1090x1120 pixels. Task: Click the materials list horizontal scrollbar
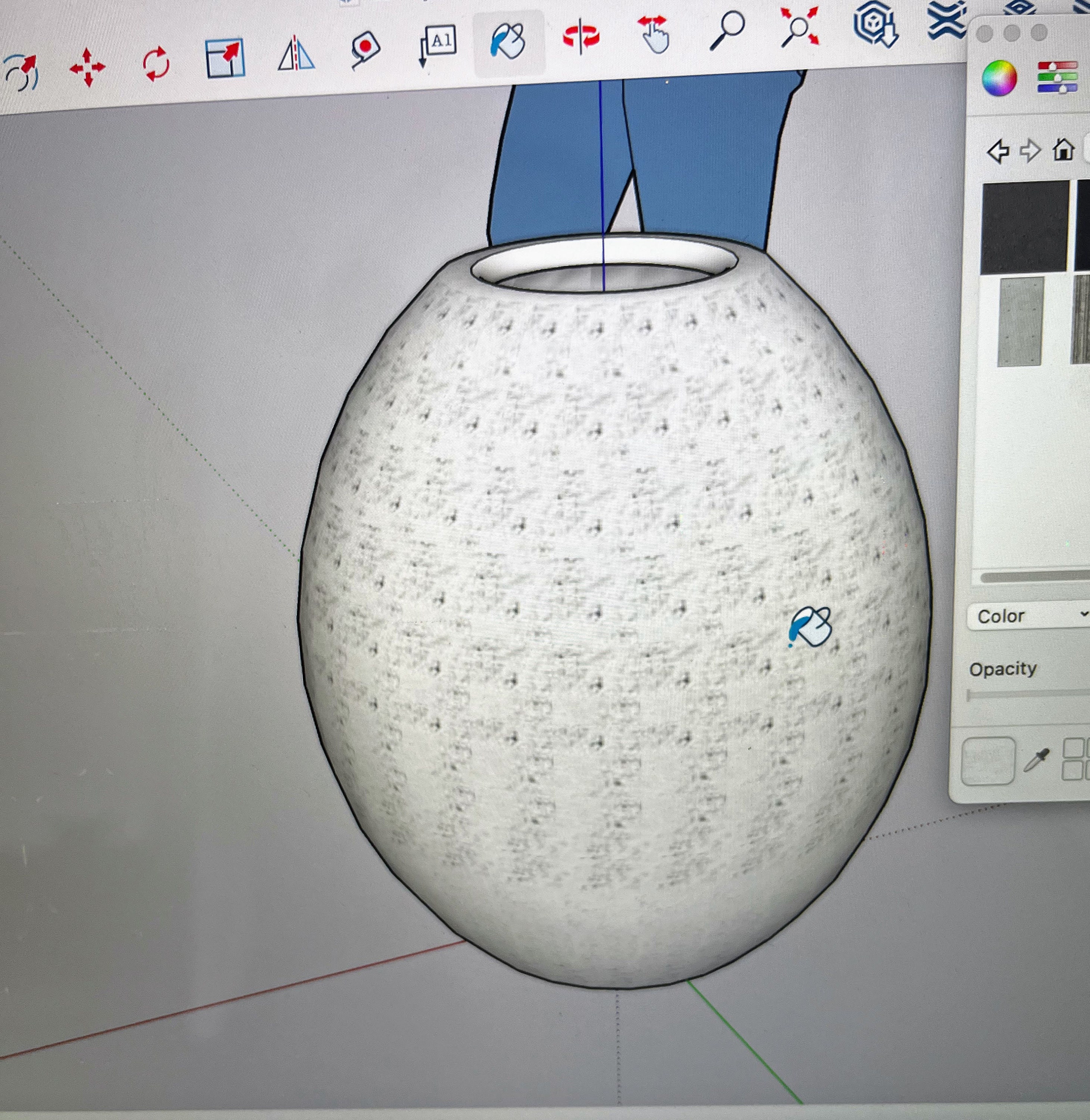(1035, 576)
